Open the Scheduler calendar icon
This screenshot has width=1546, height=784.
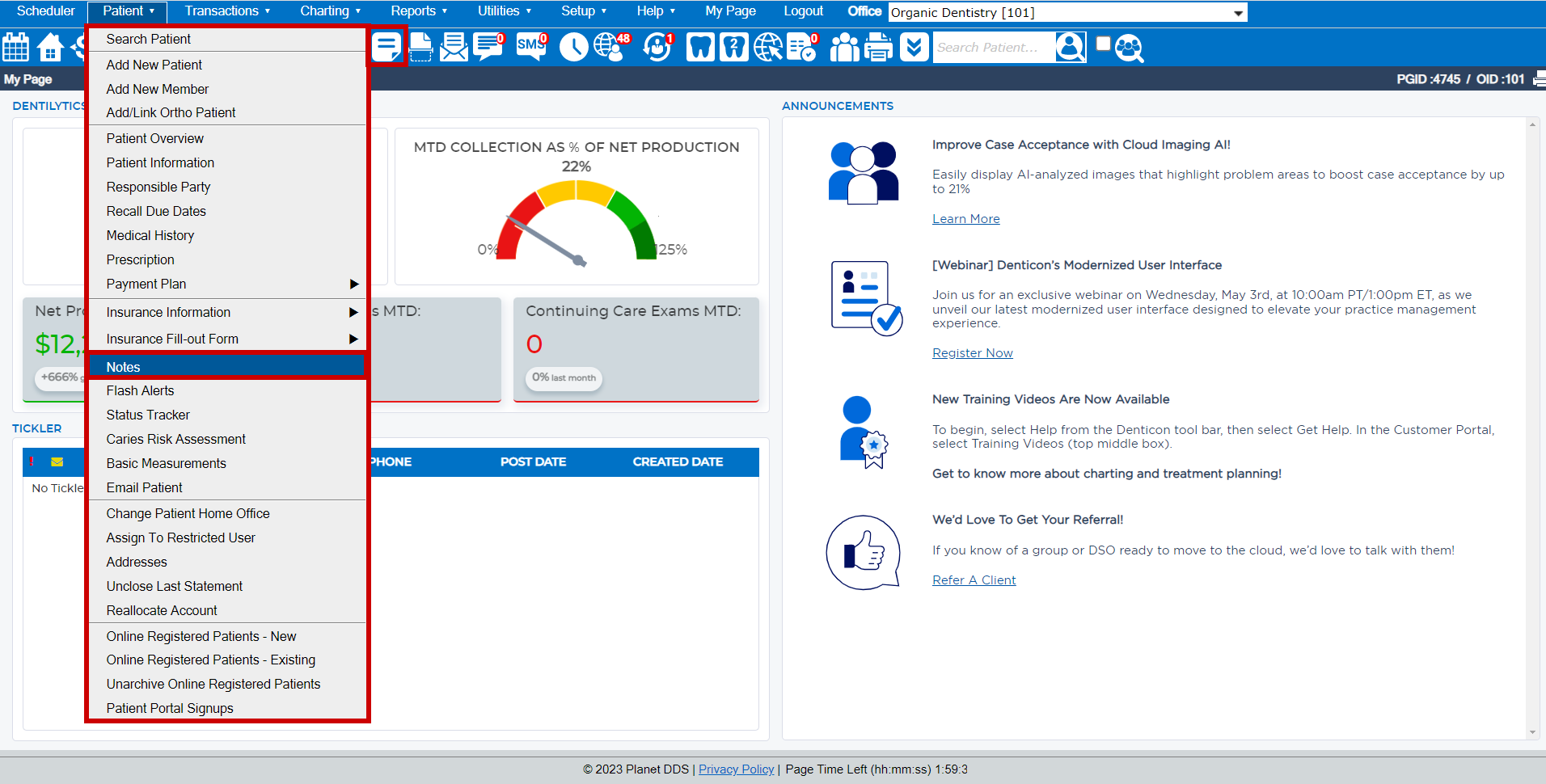tap(16, 47)
